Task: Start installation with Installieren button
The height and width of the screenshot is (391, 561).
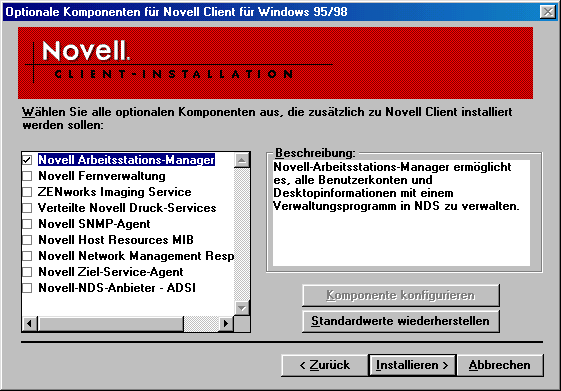Action: click(x=412, y=365)
